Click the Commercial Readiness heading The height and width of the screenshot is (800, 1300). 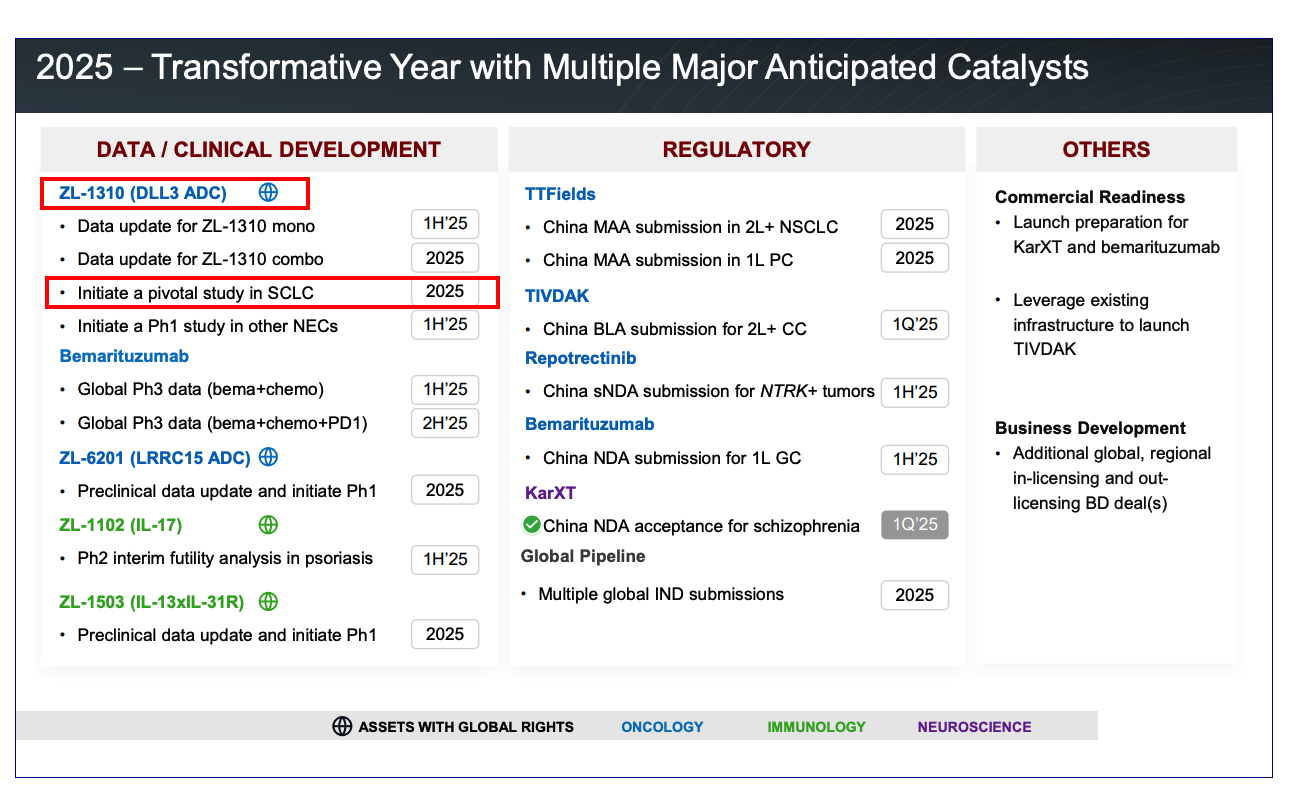coord(1090,197)
